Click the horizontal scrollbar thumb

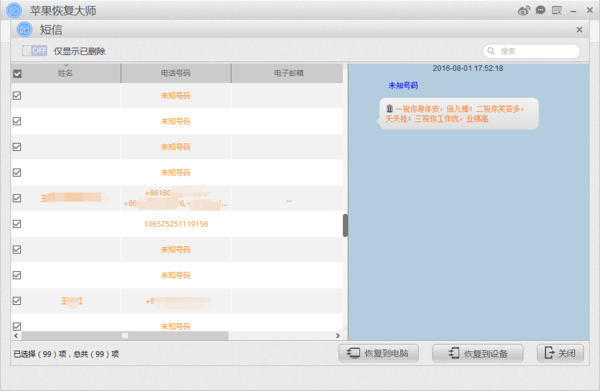click(x=125, y=336)
